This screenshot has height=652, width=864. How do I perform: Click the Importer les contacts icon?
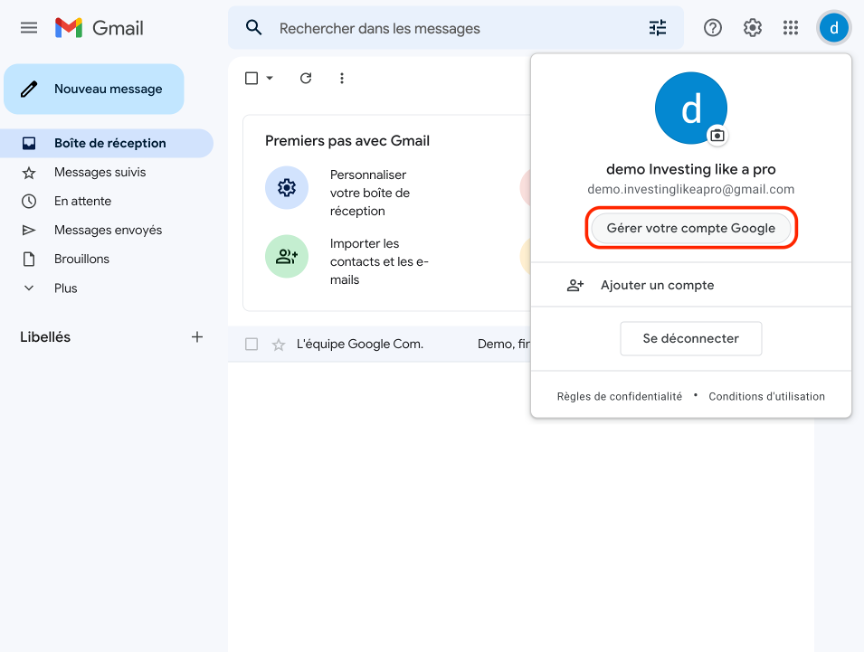[x=287, y=256]
